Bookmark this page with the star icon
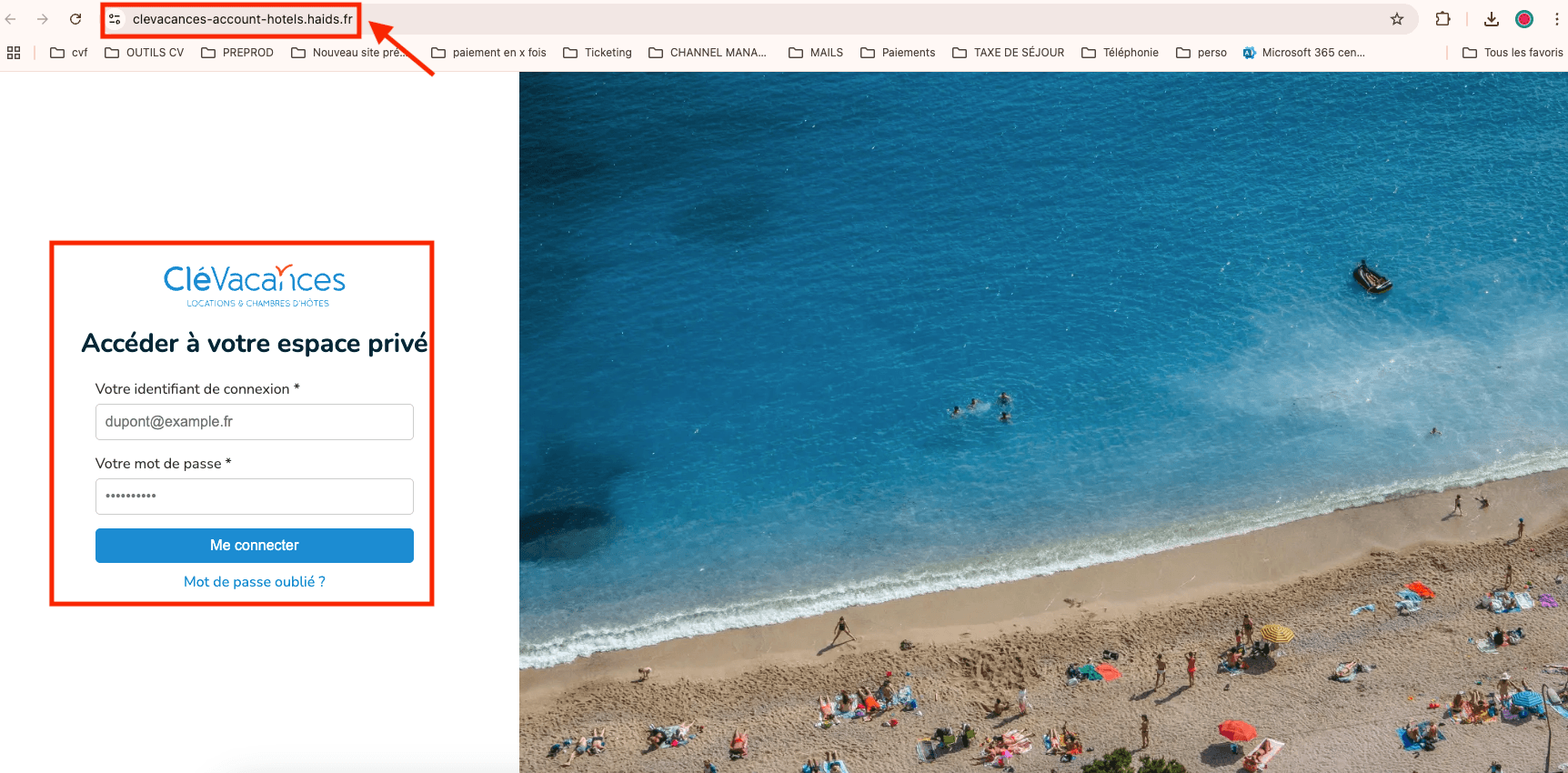Screen dimensions: 1568x773 click(1397, 19)
